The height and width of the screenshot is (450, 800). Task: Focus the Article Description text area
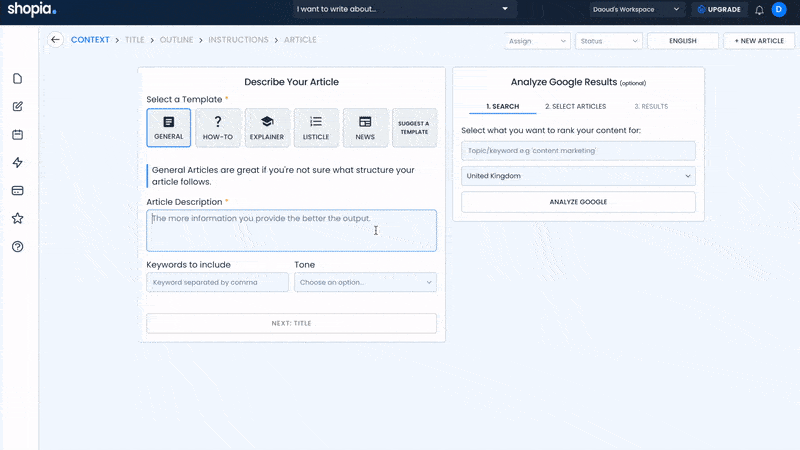[x=291, y=231]
